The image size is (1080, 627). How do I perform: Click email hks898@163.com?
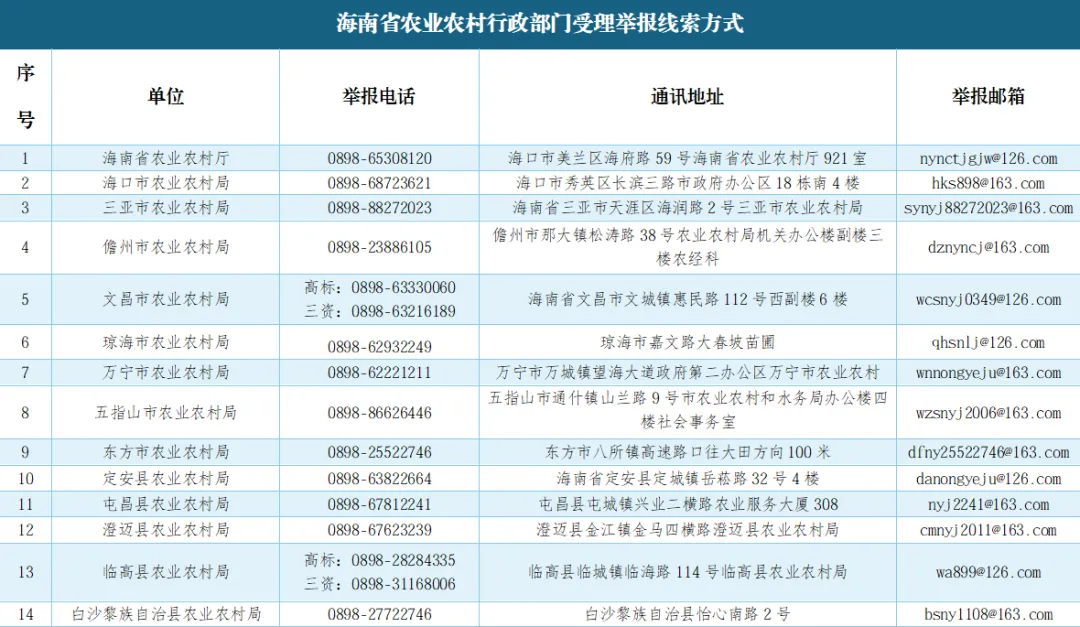(x=988, y=183)
